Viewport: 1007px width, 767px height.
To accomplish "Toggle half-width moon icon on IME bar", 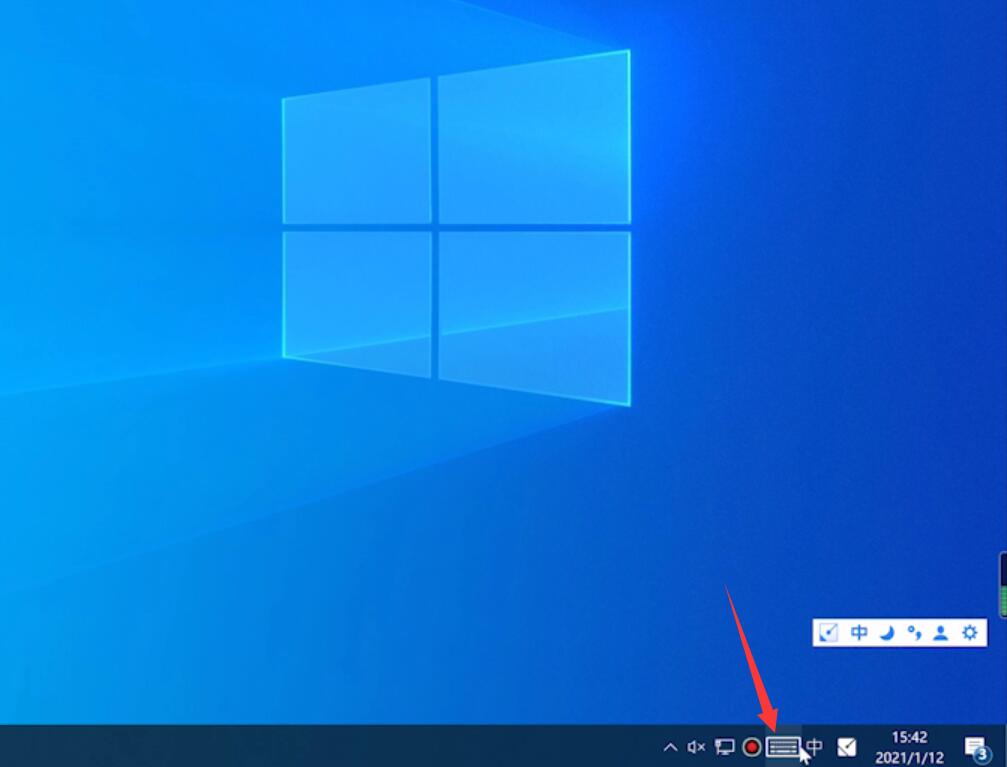I will (x=887, y=633).
